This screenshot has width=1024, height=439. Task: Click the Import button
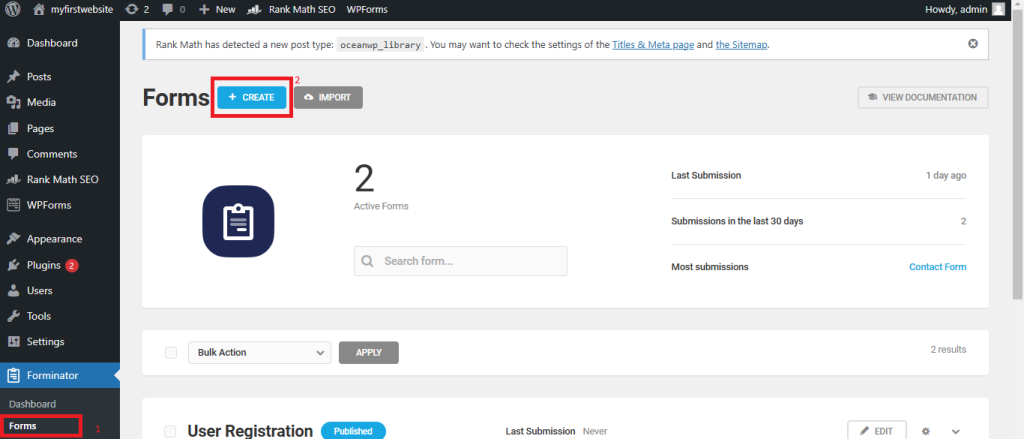pyautogui.click(x=328, y=97)
